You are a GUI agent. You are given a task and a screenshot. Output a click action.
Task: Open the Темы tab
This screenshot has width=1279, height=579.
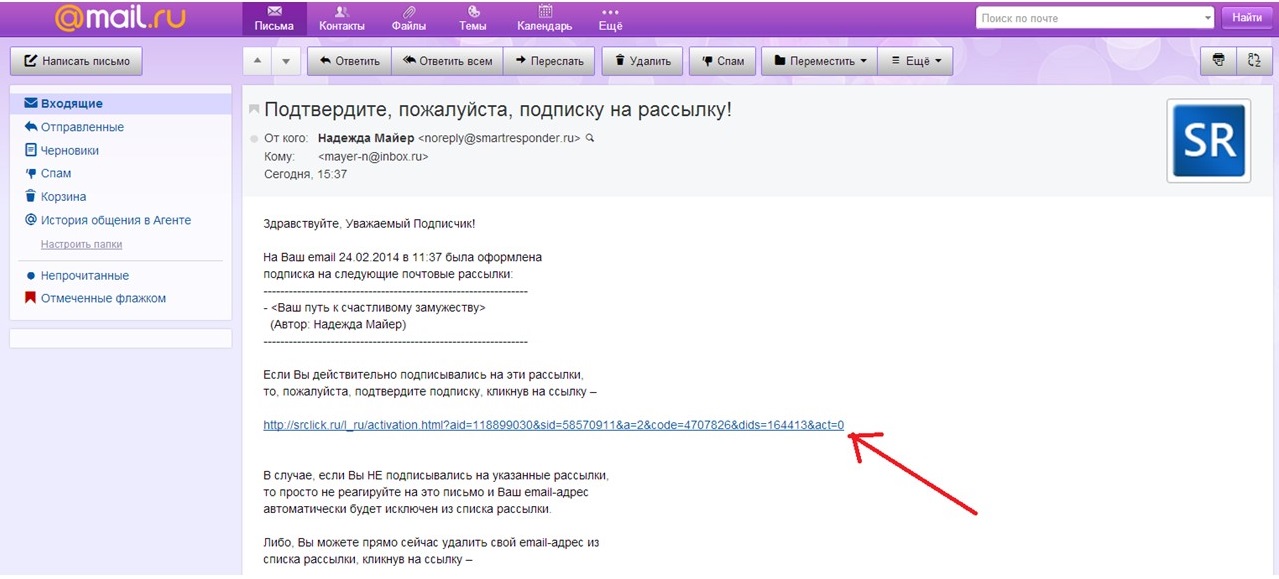click(x=472, y=18)
